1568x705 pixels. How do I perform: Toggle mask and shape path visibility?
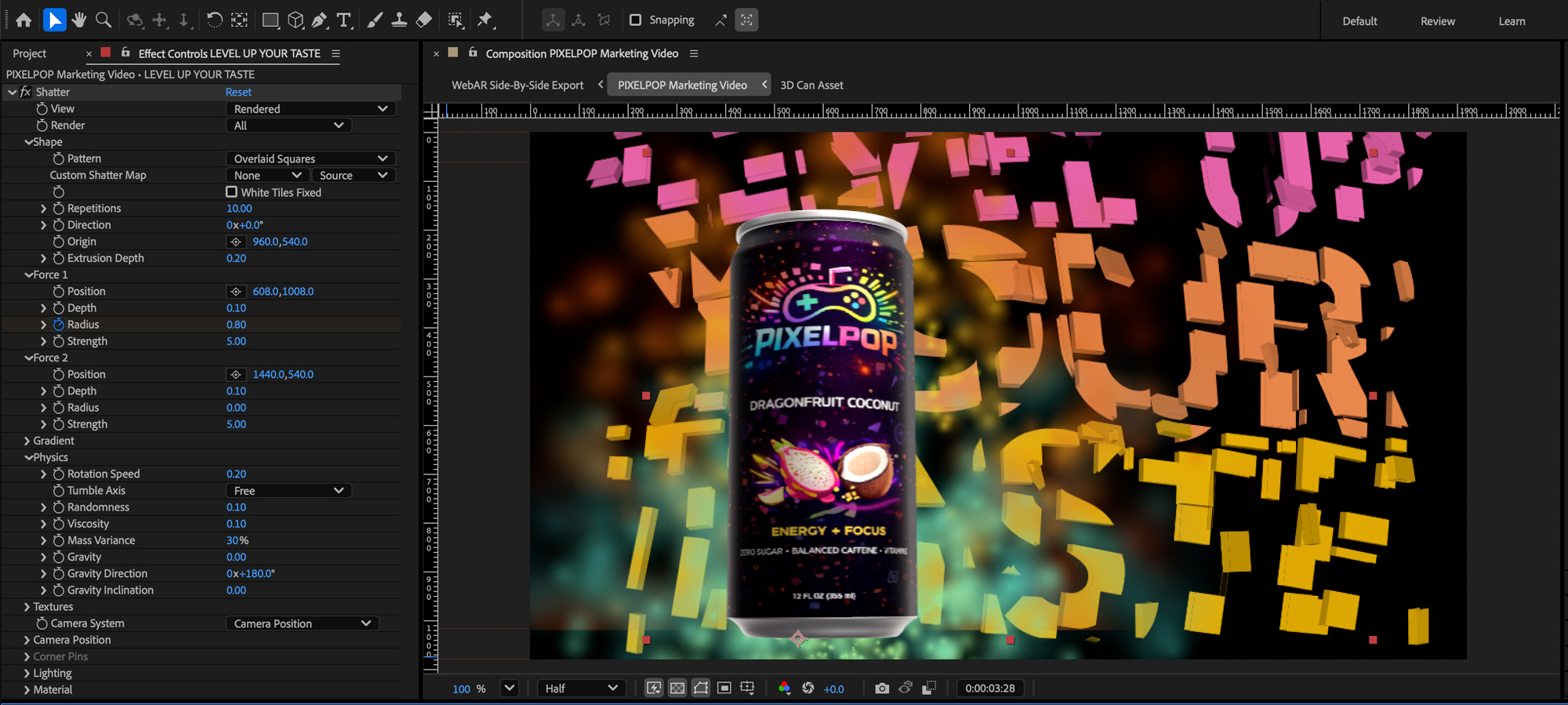tap(701, 689)
